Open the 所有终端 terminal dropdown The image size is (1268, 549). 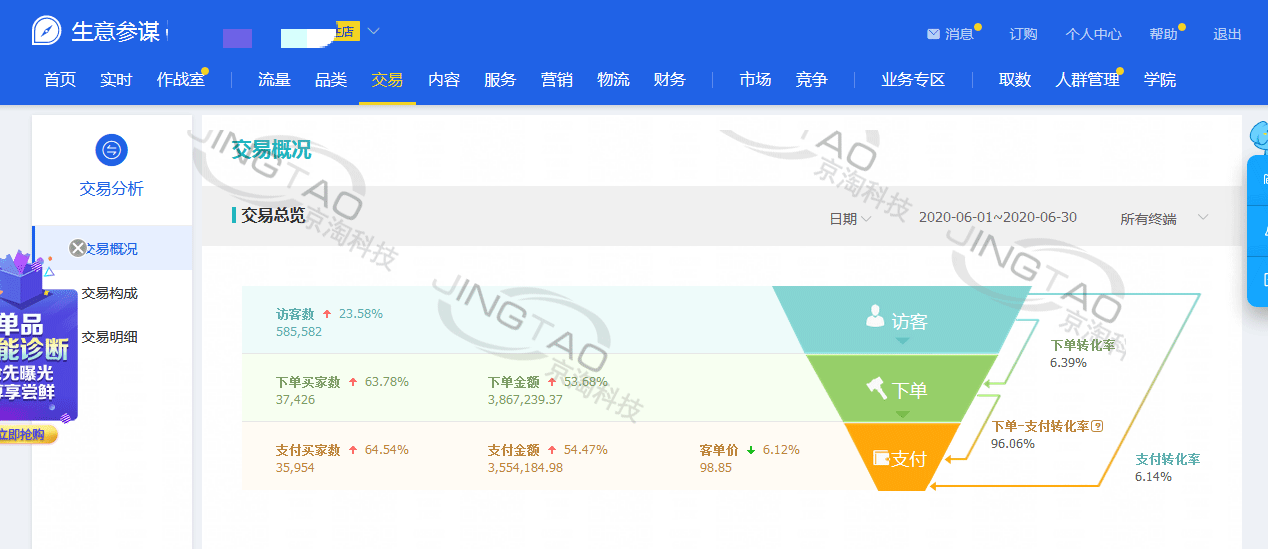pyautogui.click(x=1165, y=218)
